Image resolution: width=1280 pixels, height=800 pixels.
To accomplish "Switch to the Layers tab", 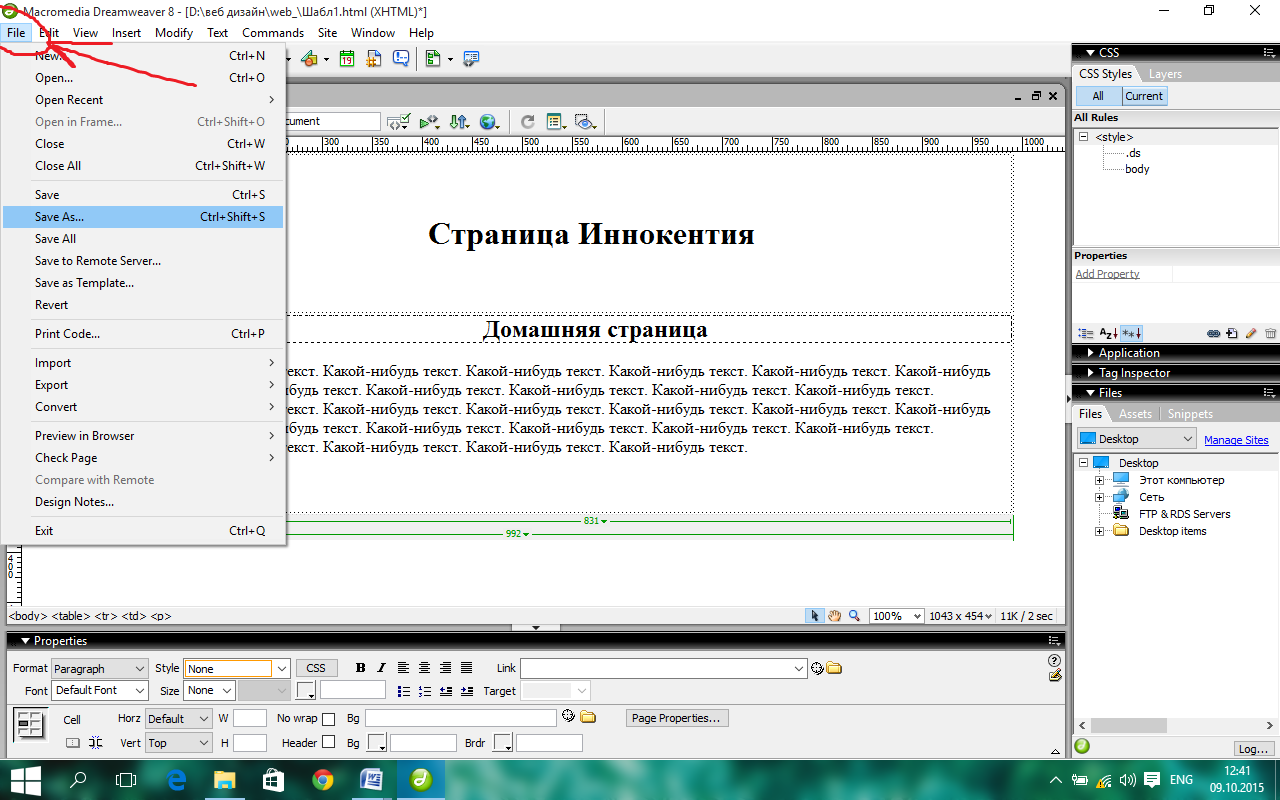I will tap(1165, 74).
